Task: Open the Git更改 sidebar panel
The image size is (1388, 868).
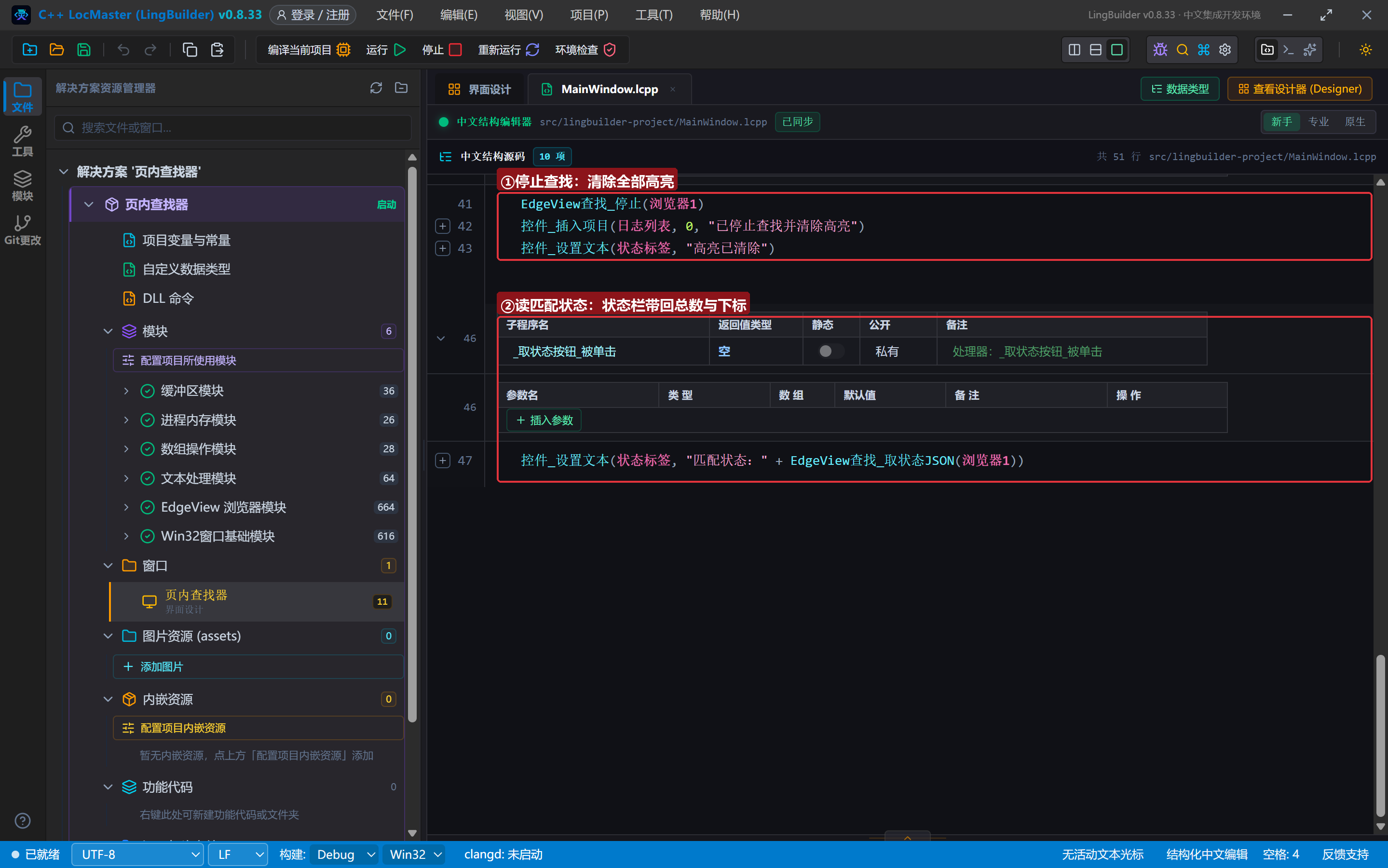Action: tap(22, 230)
